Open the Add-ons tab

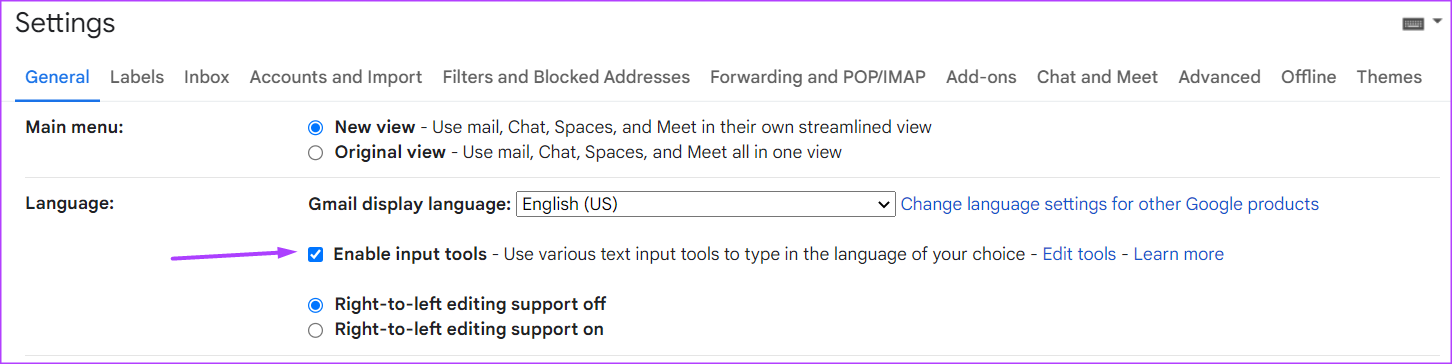point(981,77)
